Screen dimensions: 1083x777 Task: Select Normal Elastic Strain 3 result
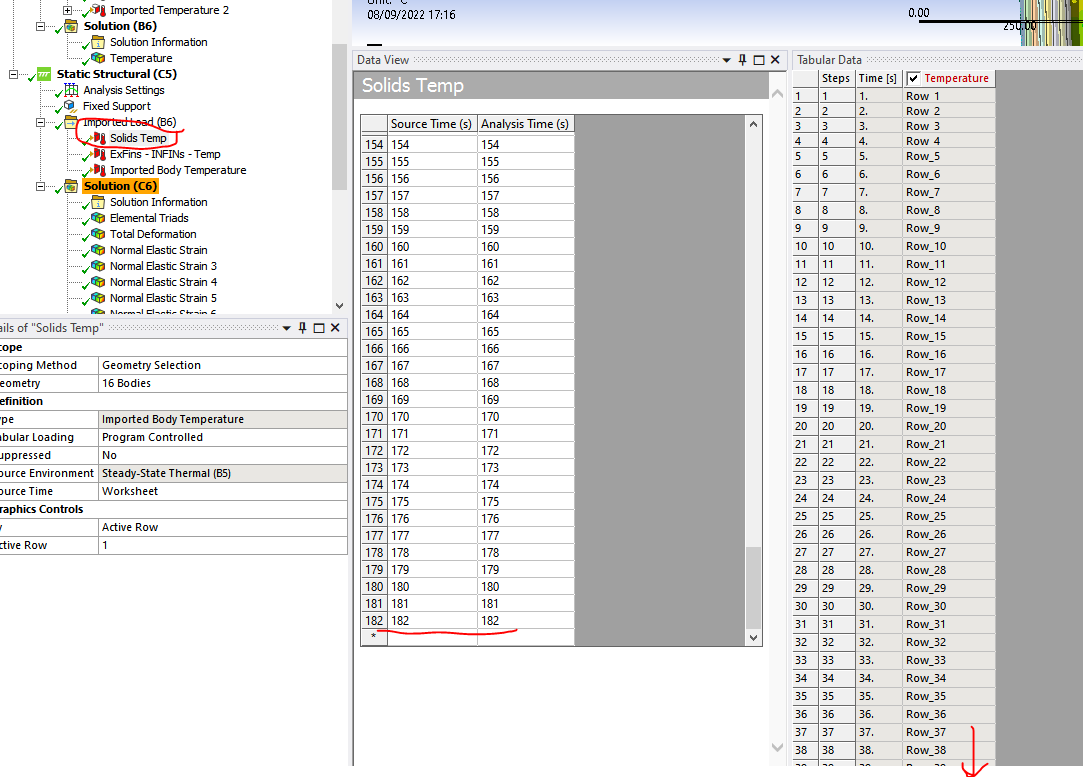tap(163, 266)
